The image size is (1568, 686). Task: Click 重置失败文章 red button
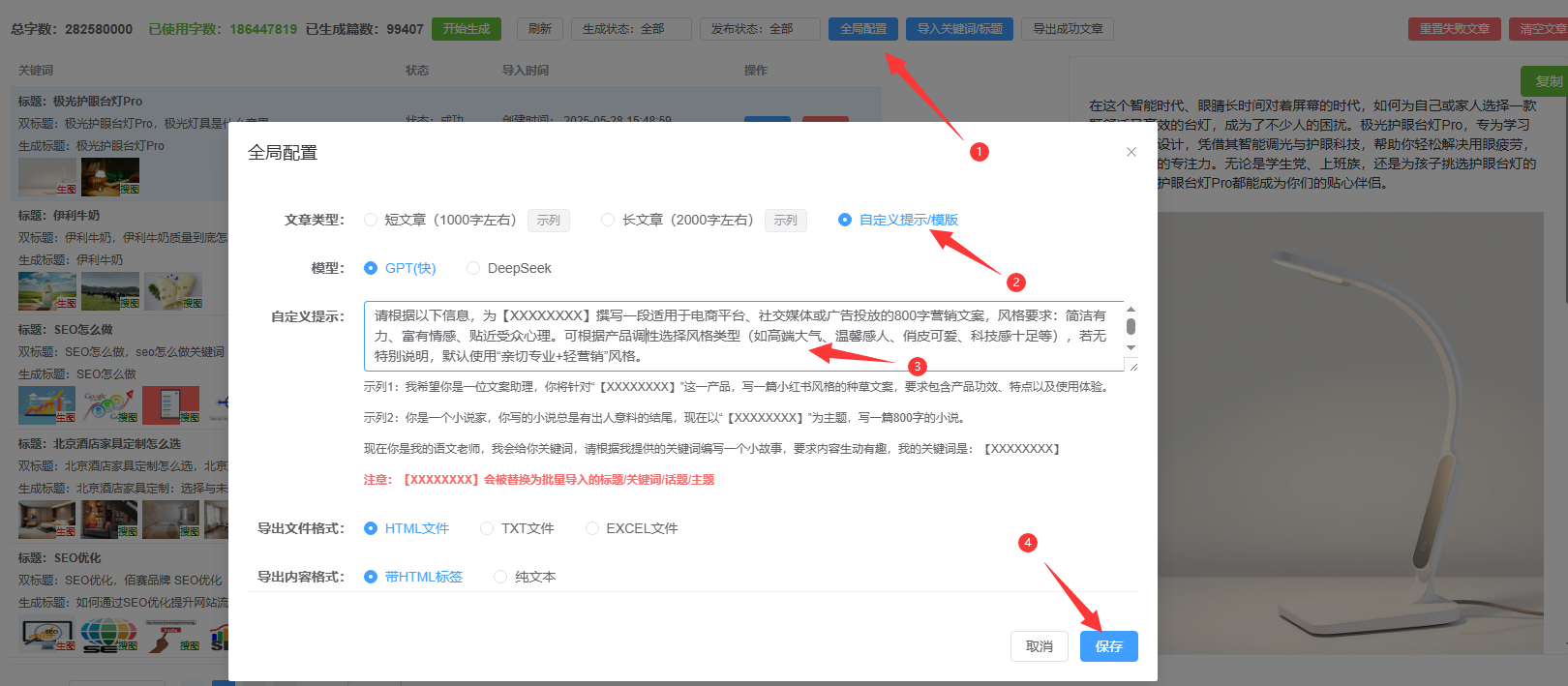click(x=1455, y=29)
